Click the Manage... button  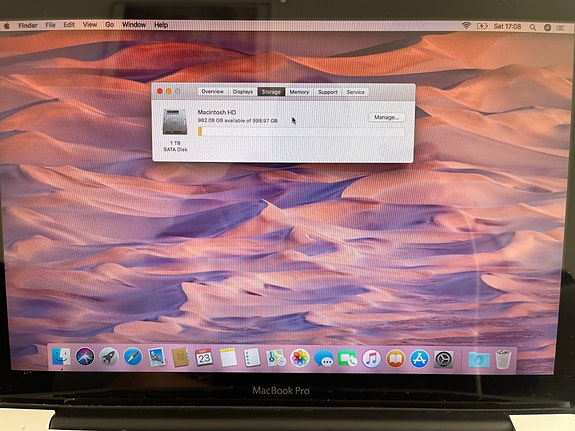(x=387, y=117)
